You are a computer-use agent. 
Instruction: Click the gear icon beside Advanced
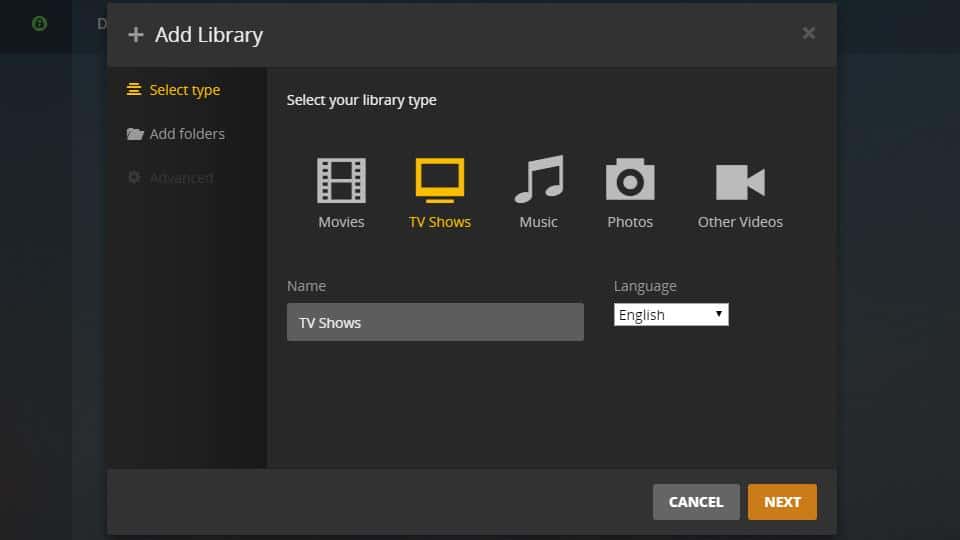pos(134,178)
